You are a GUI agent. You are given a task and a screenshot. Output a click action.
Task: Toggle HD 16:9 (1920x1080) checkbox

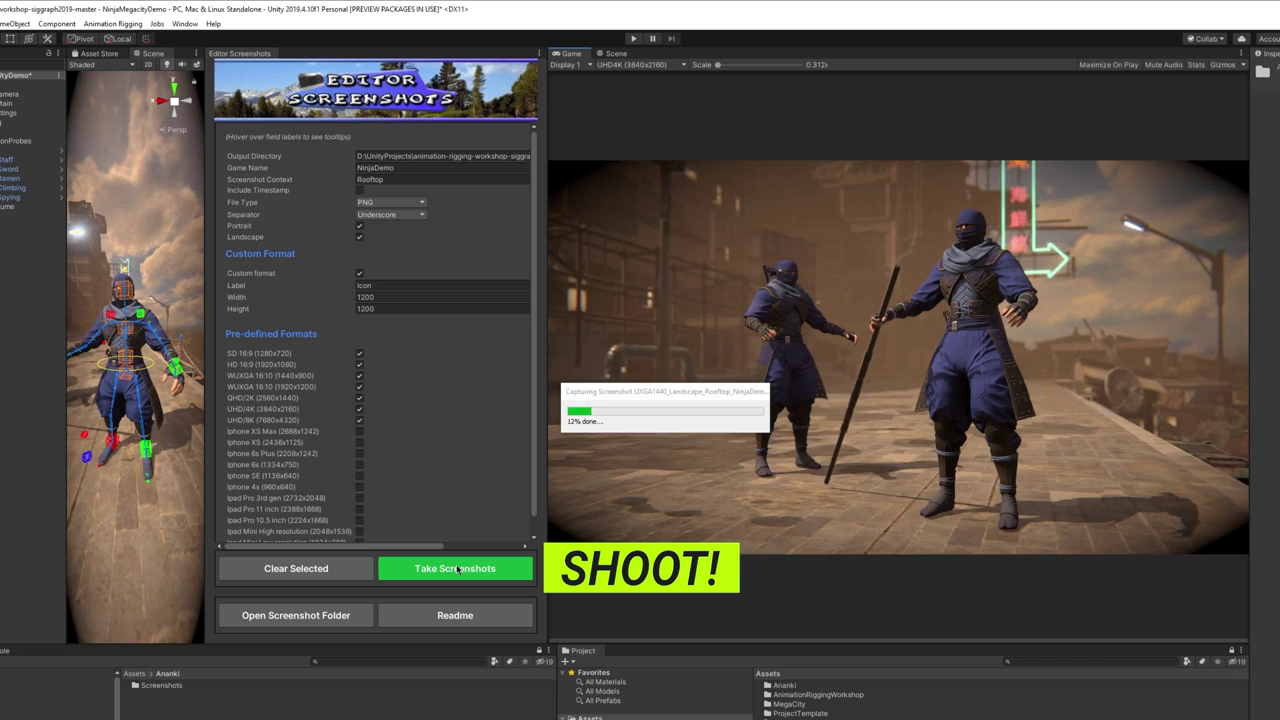coord(360,364)
